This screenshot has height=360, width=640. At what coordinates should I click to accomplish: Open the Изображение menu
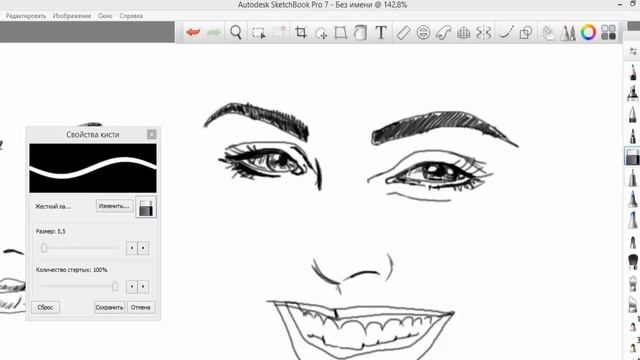[x=72, y=16]
